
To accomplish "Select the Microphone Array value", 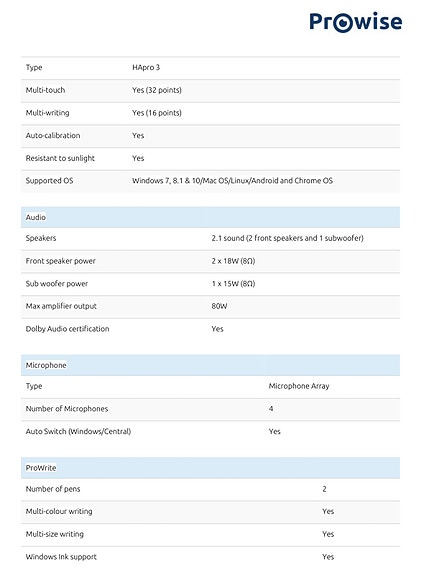I will coord(299,386).
